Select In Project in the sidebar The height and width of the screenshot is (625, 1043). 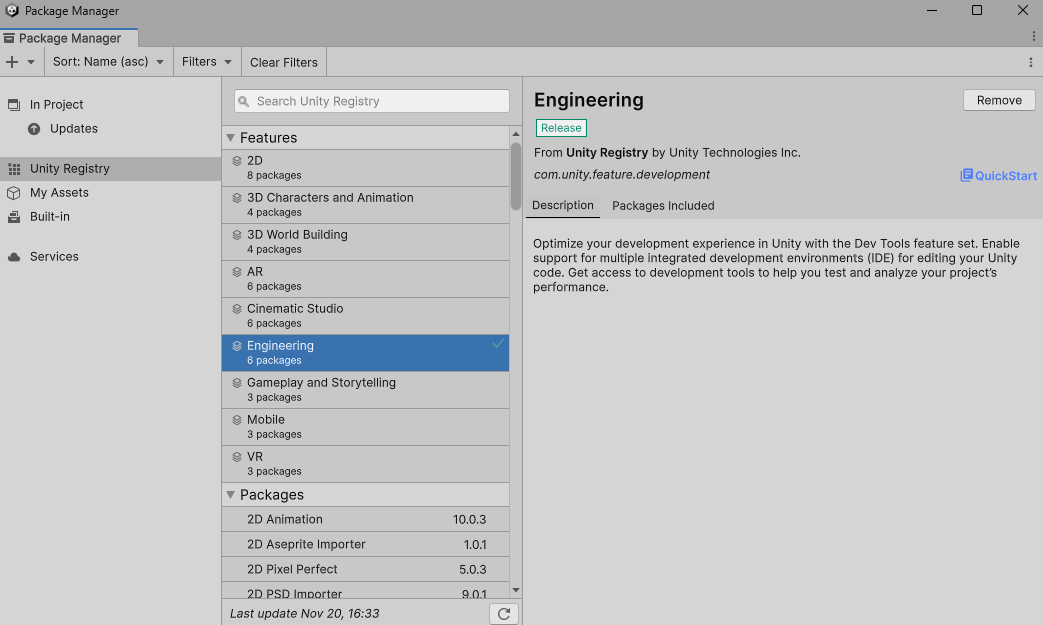110,104
